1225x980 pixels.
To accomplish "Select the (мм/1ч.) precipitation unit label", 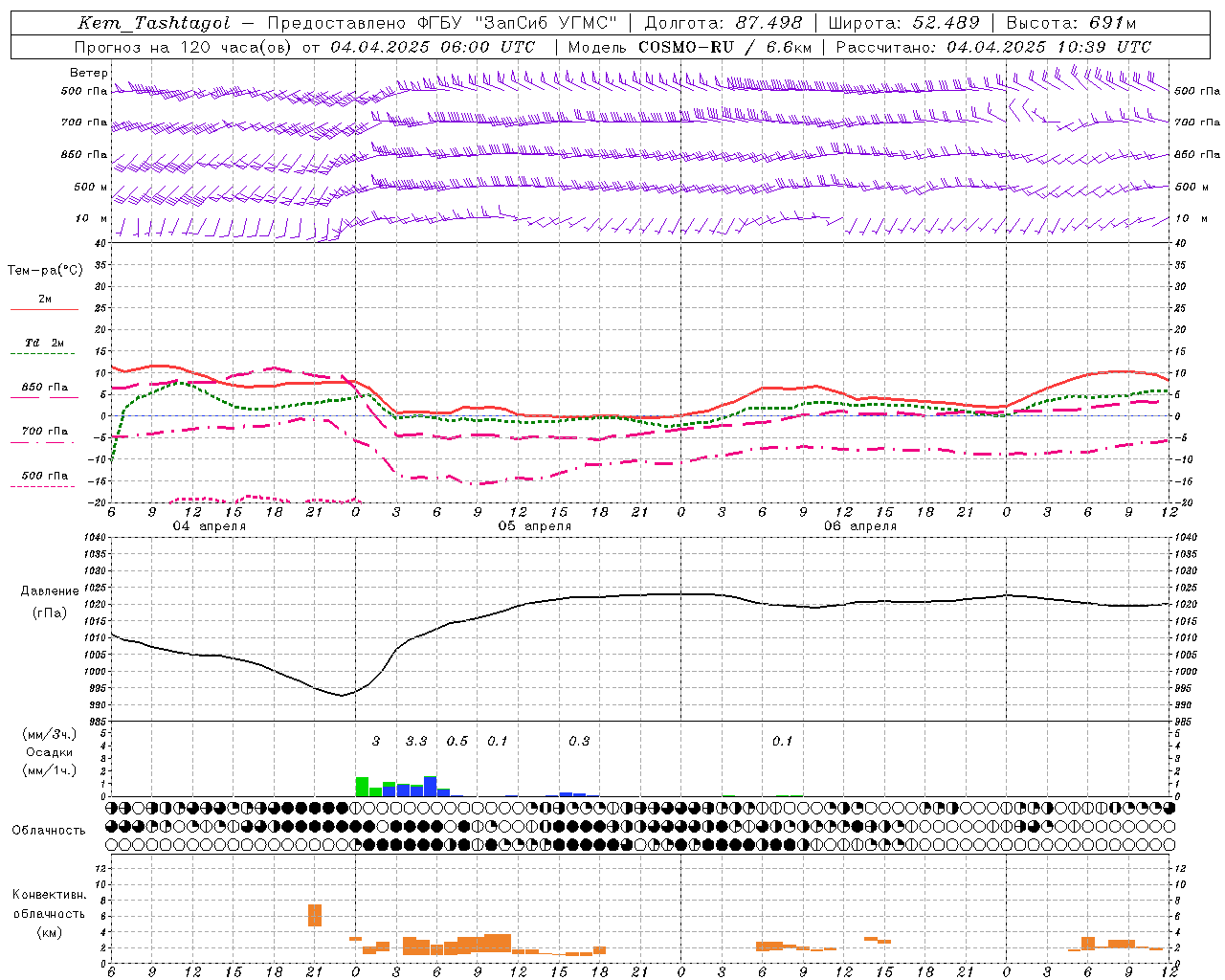I will [50, 769].
